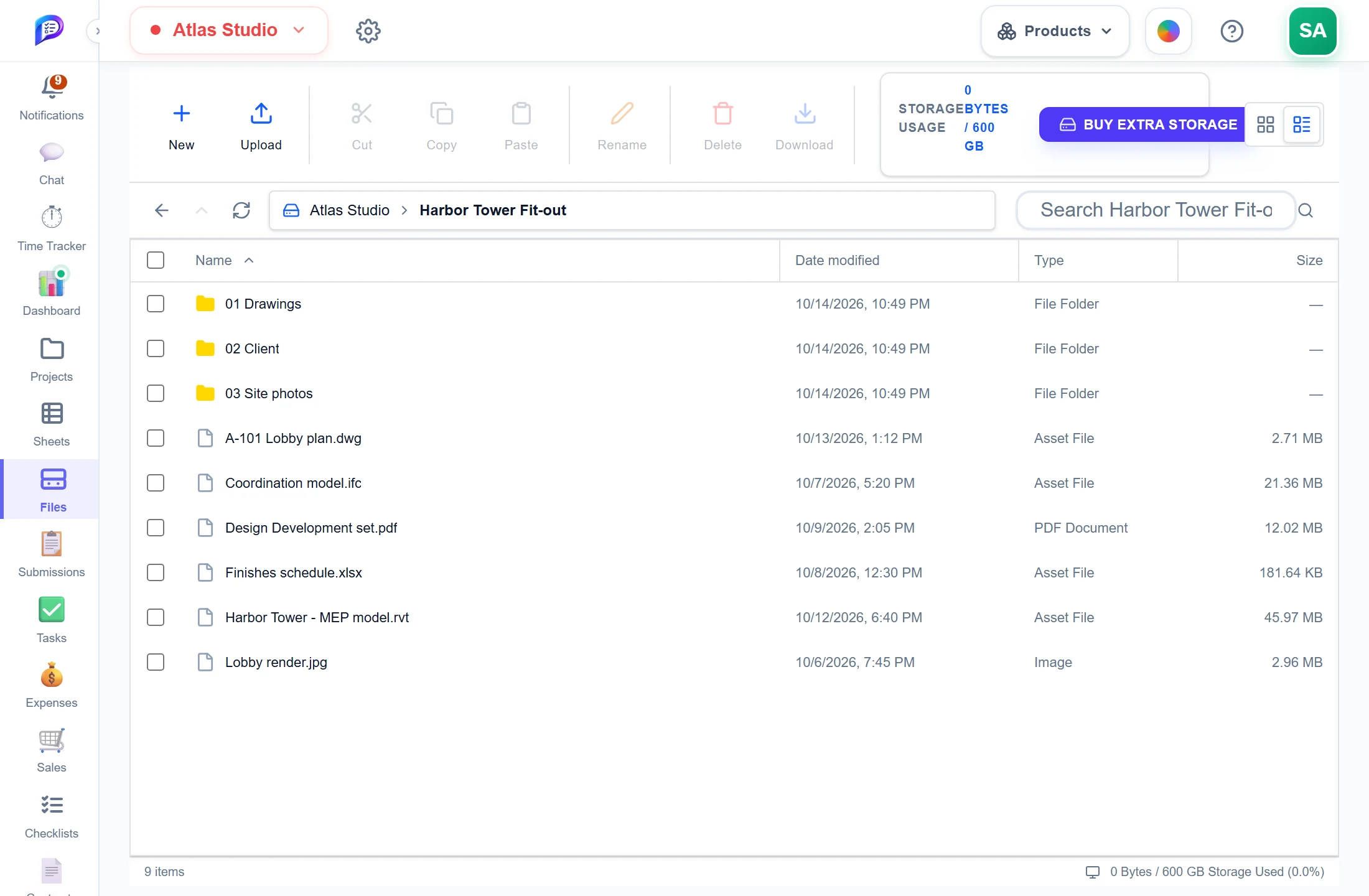Open Sales cart icon

click(52, 740)
